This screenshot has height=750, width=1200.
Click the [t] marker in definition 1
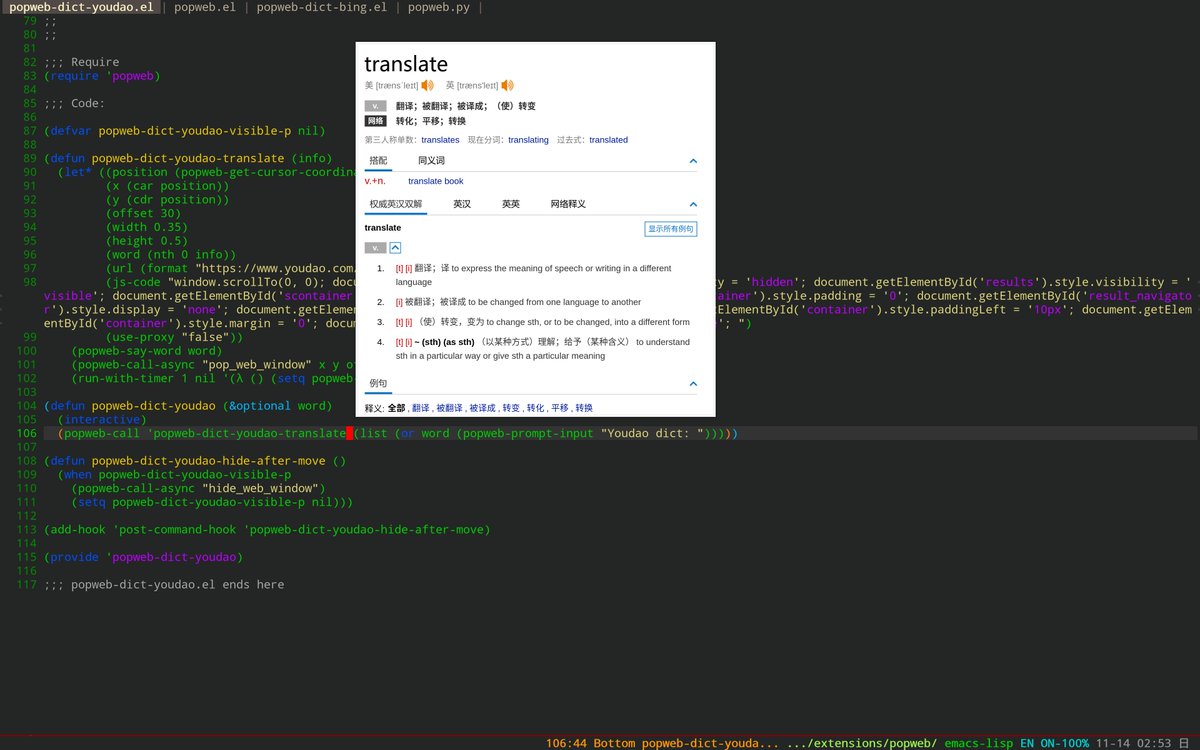(399, 268)
